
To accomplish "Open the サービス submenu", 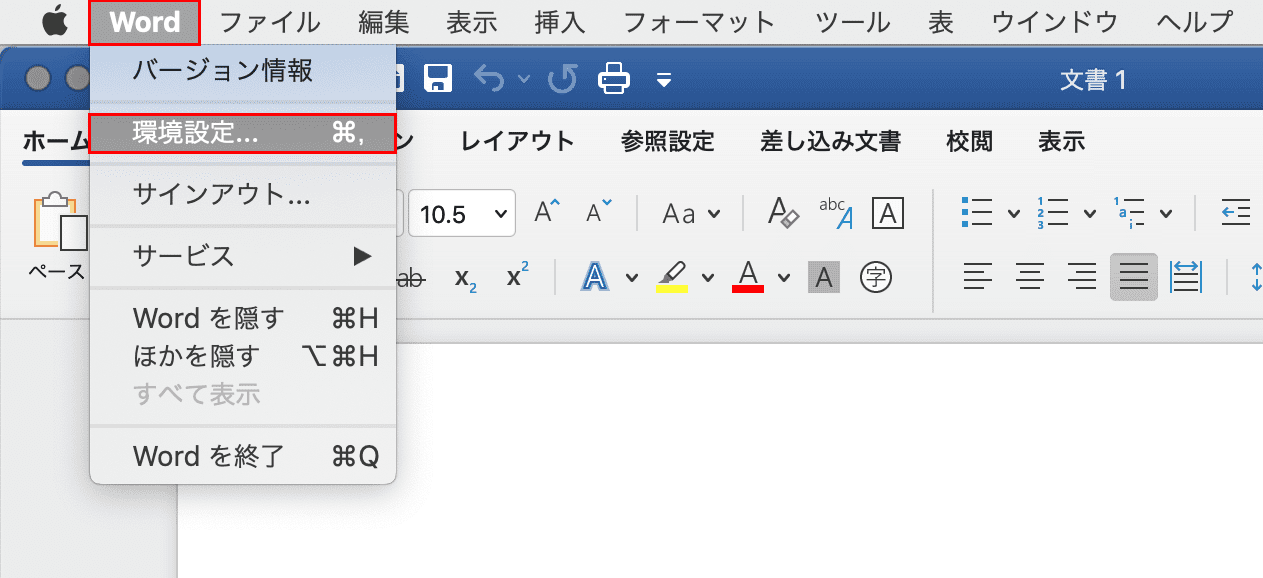I will (243, 256).
